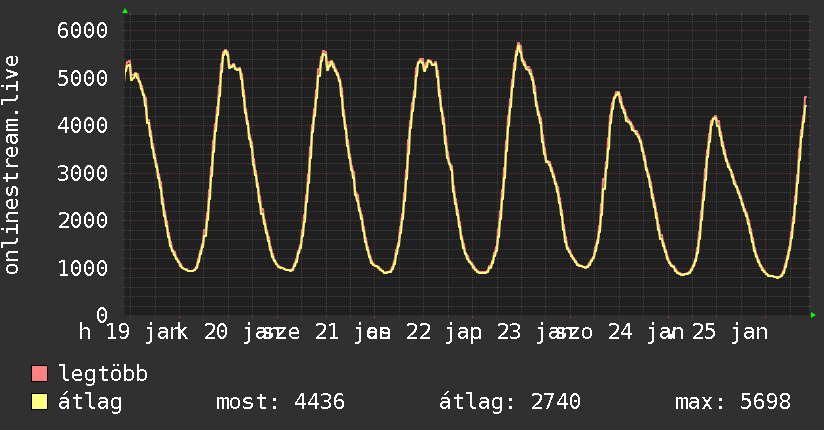Click the 22 jan x-axis date label
This screenshot has width=824, height=430.
(444, 332)
